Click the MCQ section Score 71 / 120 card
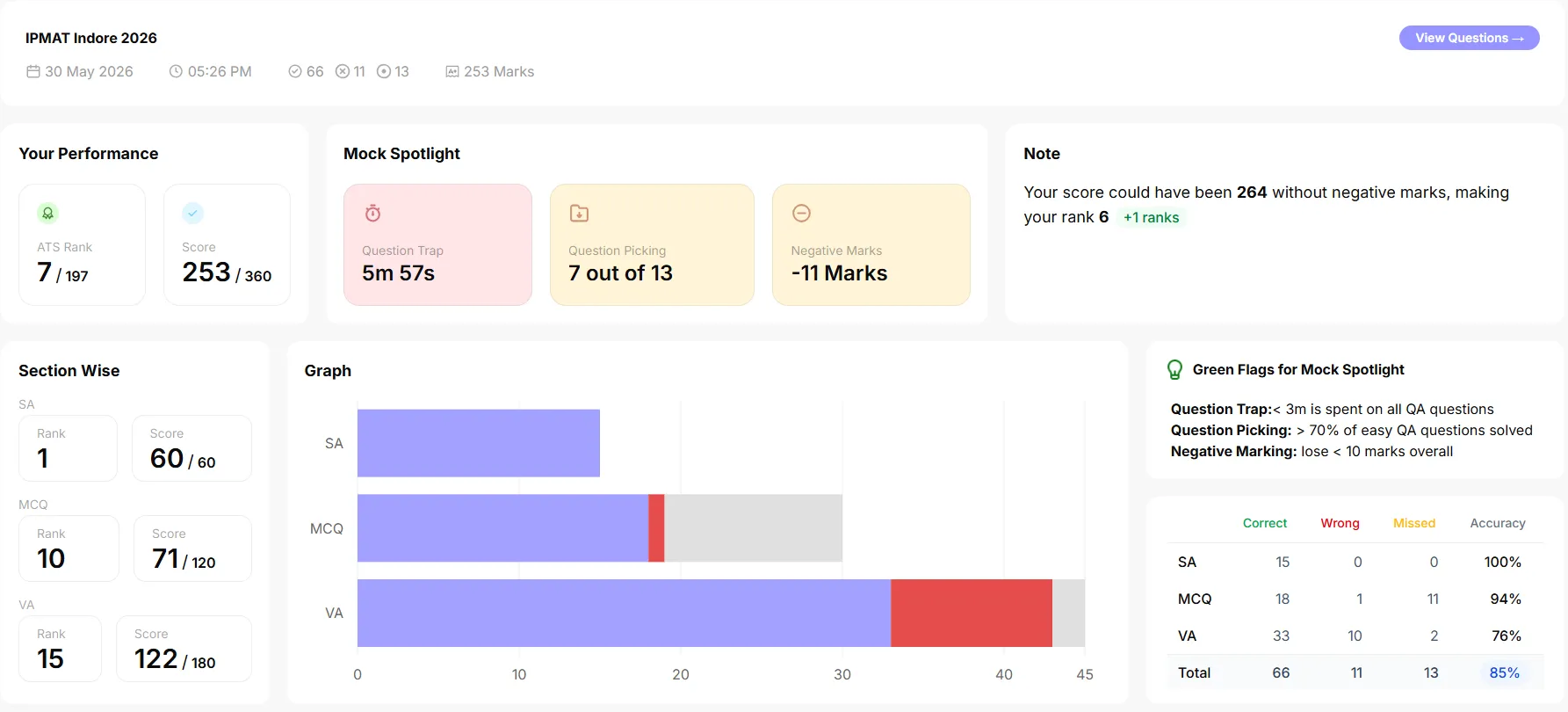 192,549
